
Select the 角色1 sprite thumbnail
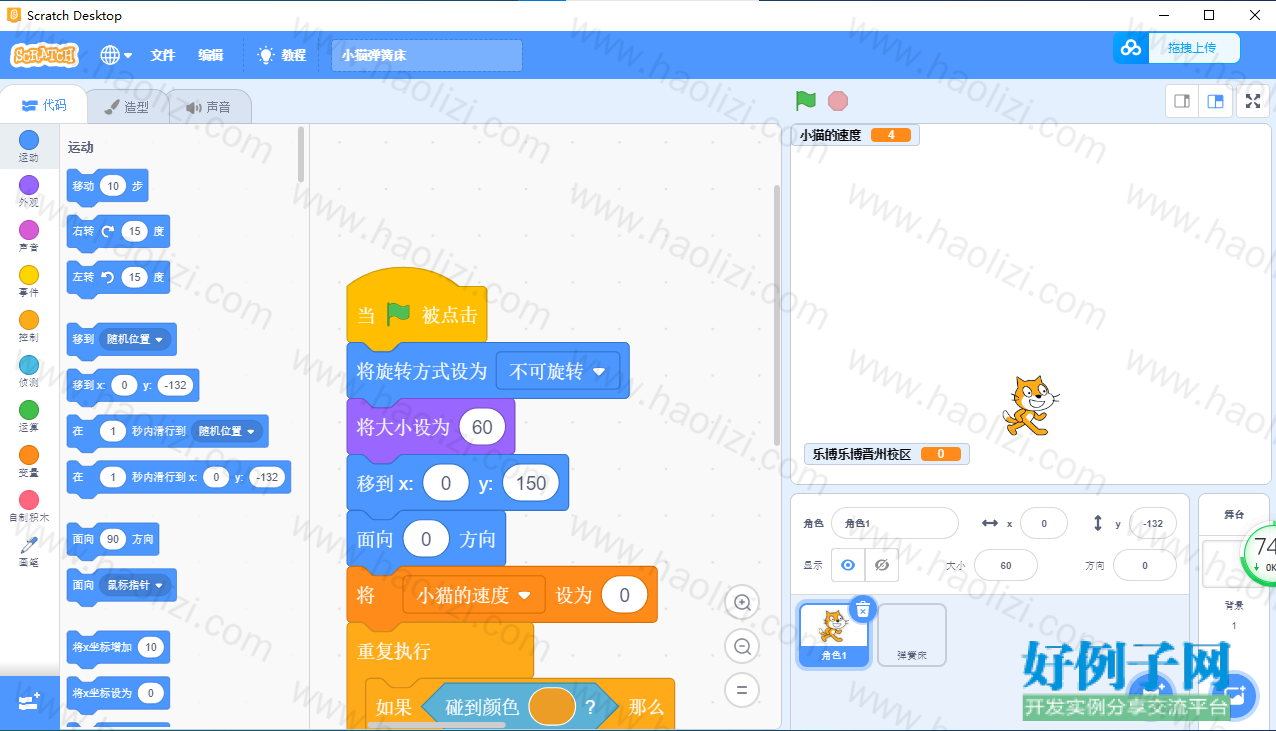click(833, 634)
